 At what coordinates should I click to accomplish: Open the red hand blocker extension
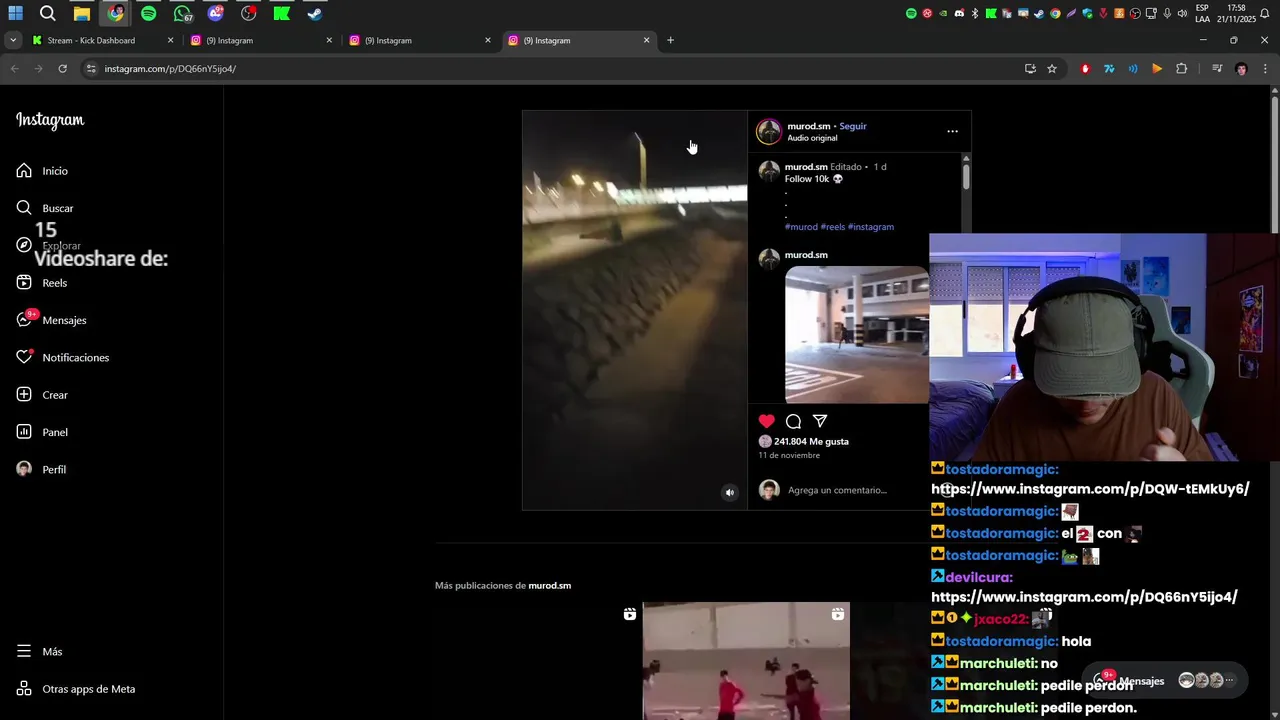(x=1085, y=69)
